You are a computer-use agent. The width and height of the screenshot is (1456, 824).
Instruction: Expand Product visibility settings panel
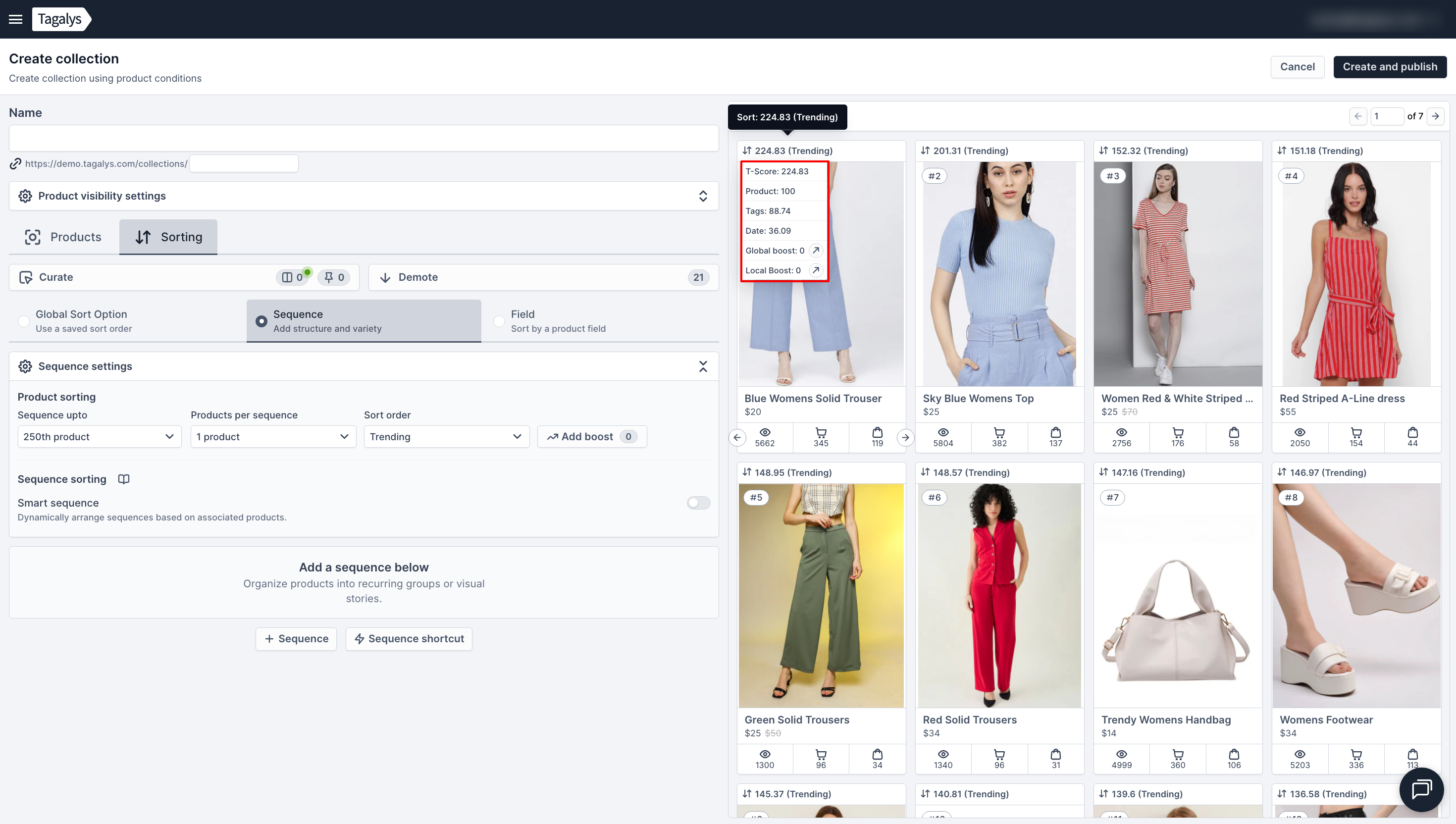coord(703,196)
